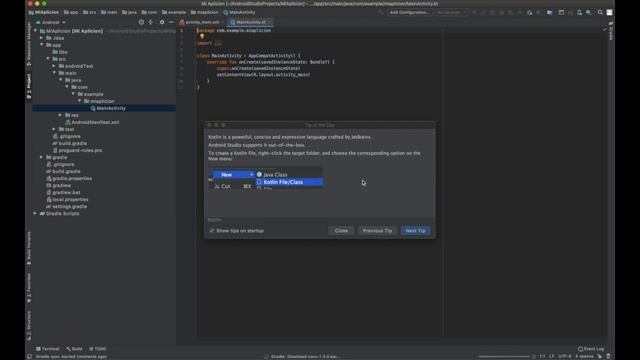This screenshot has width=640, height=360.
Task: Uncheck Show tips on startup
Action: pyautogui.click(x=211, y=231)
